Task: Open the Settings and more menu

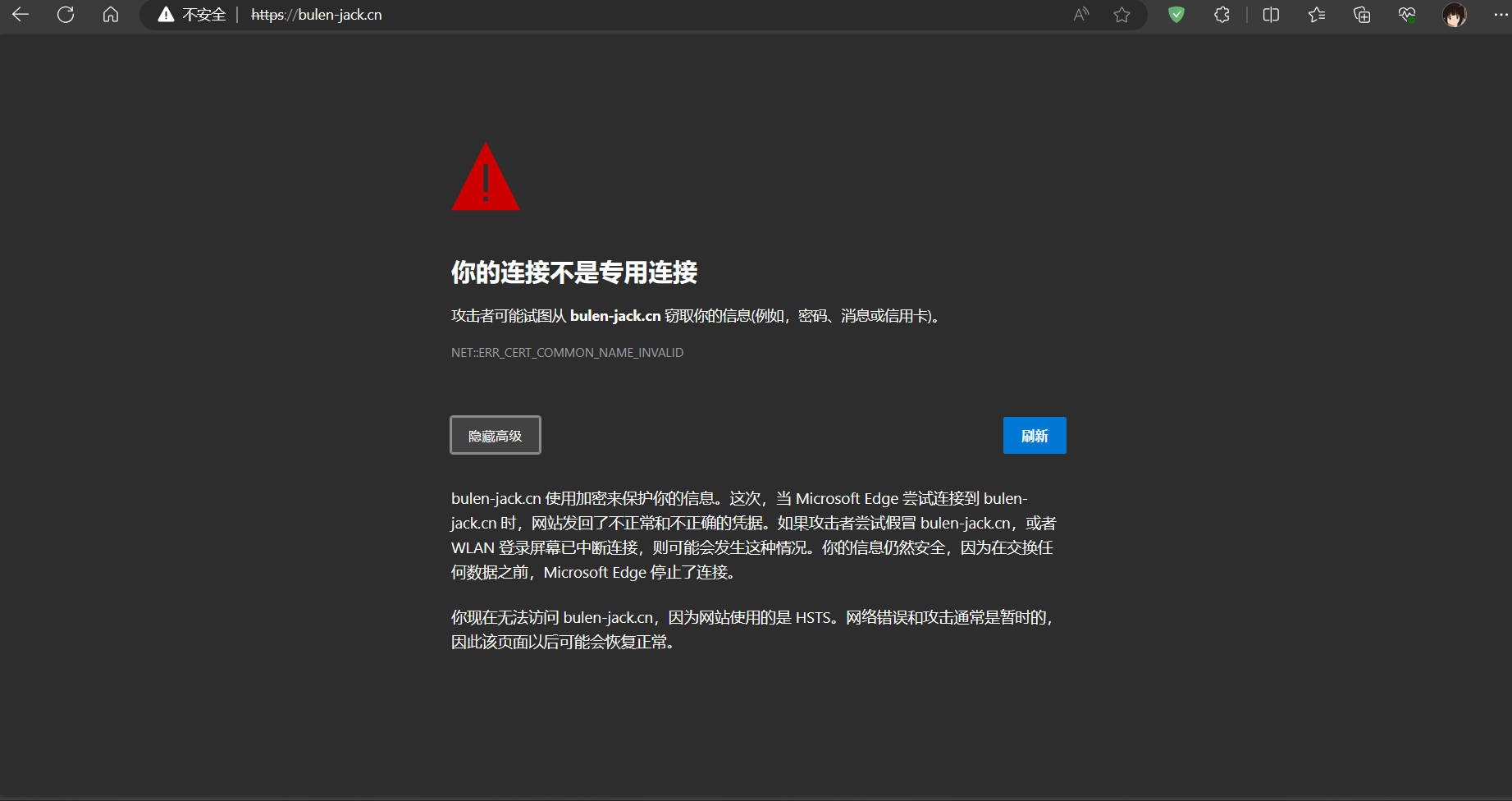Action: point(1500,15)
